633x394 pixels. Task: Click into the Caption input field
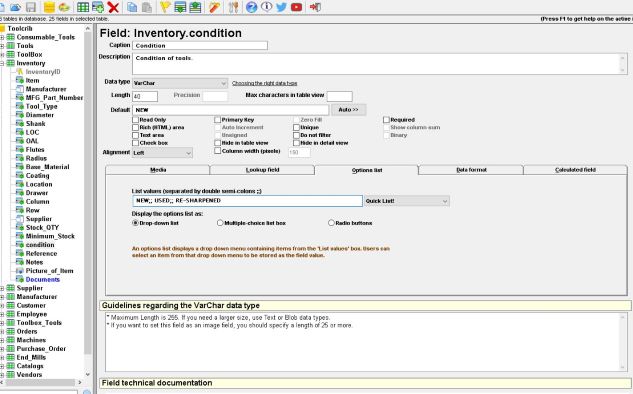(200, 46)
